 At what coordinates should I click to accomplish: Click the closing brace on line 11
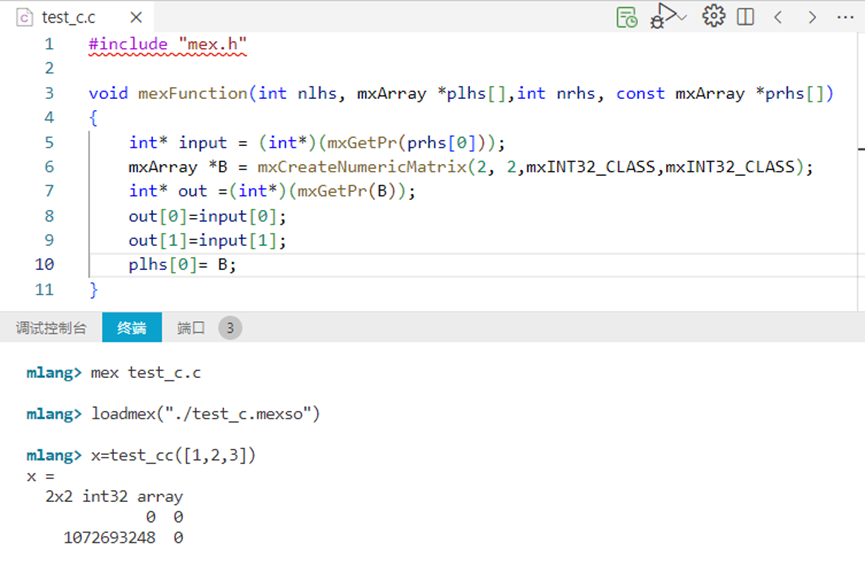point(93,290)
